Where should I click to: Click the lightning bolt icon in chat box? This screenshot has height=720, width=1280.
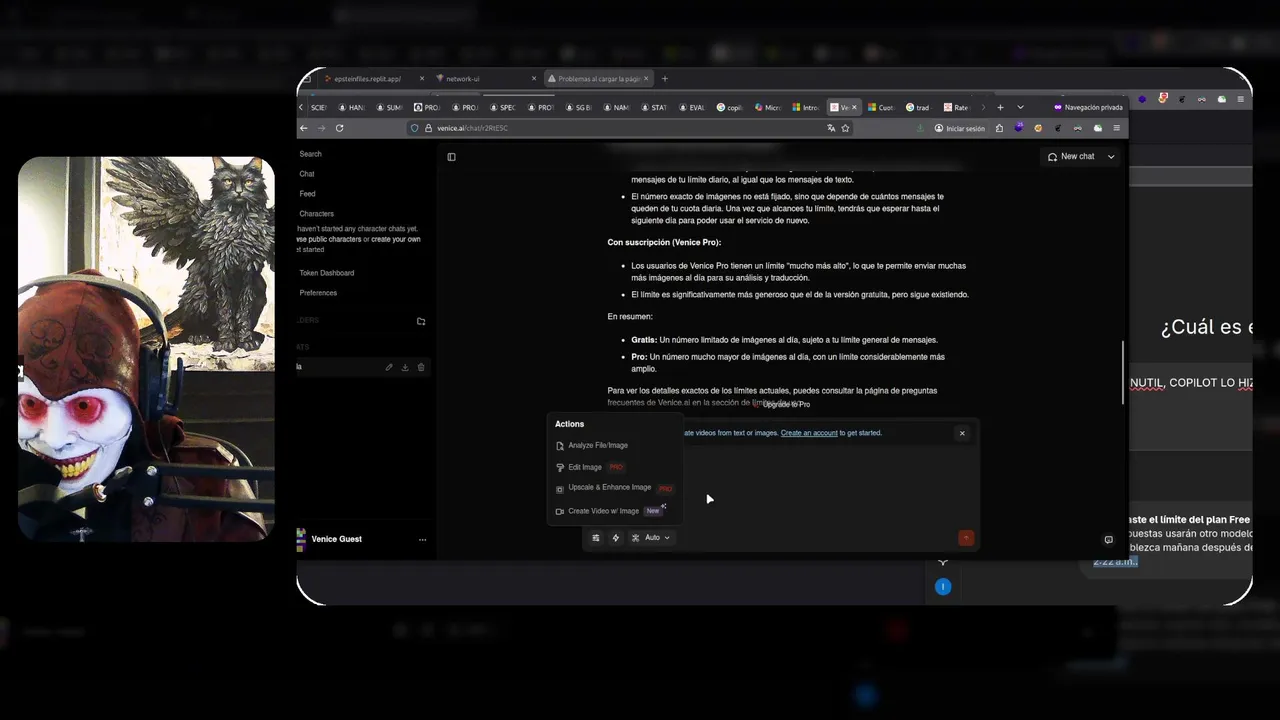click(x=616, y=538)
